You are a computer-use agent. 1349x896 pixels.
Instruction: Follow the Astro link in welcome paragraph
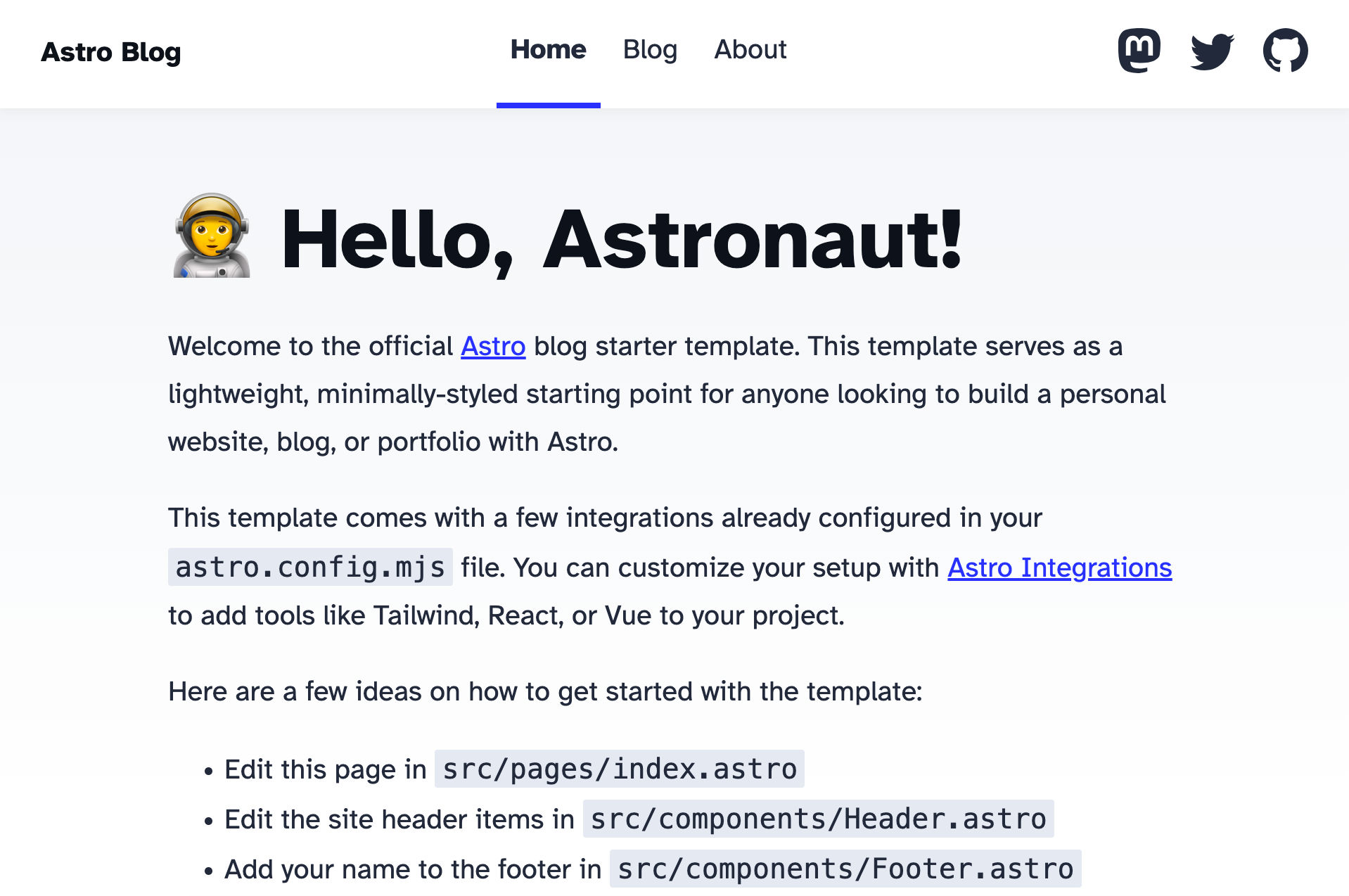pyautogui.click(x=493, y=346)
